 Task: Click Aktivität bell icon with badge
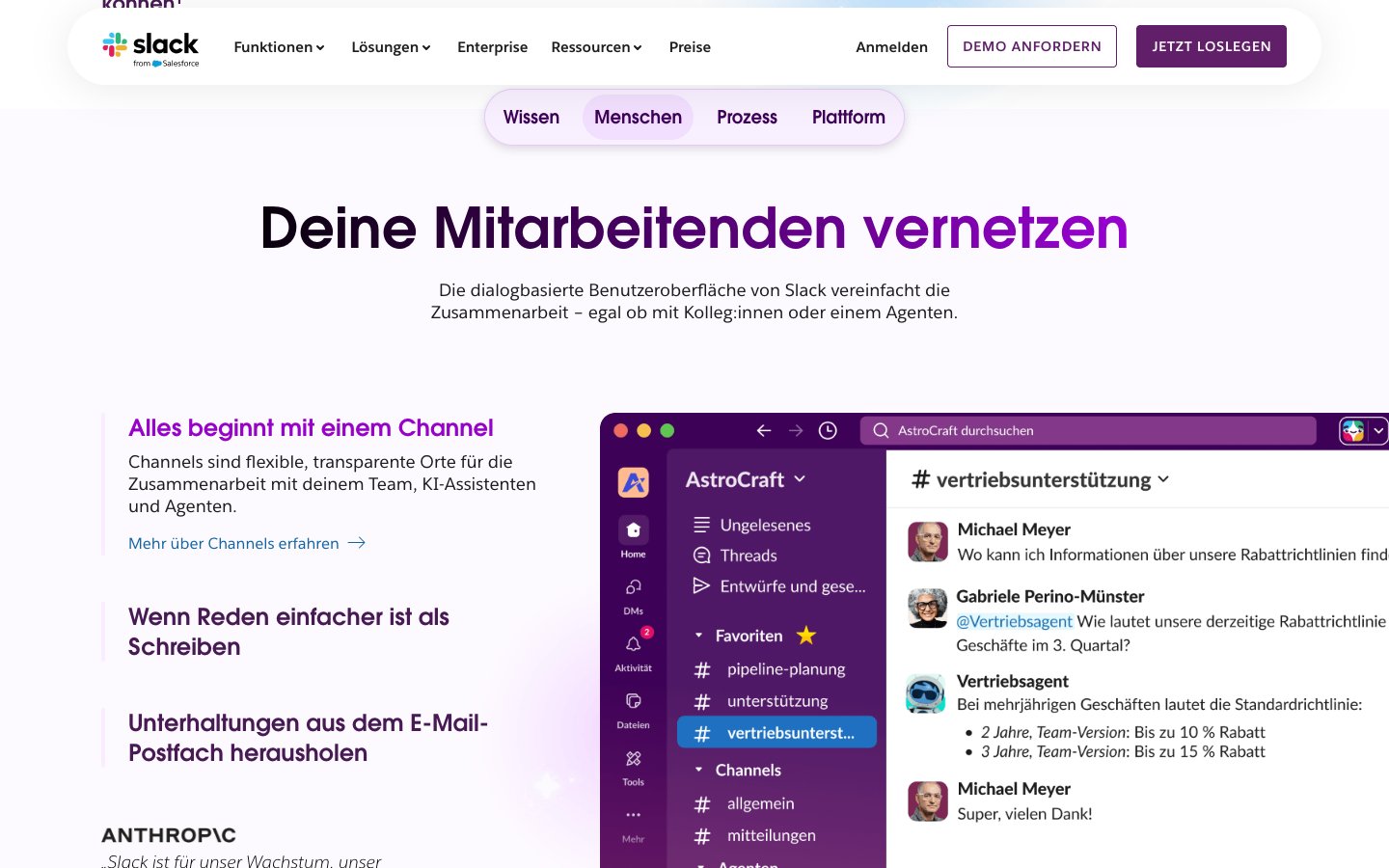coord(633,644)
